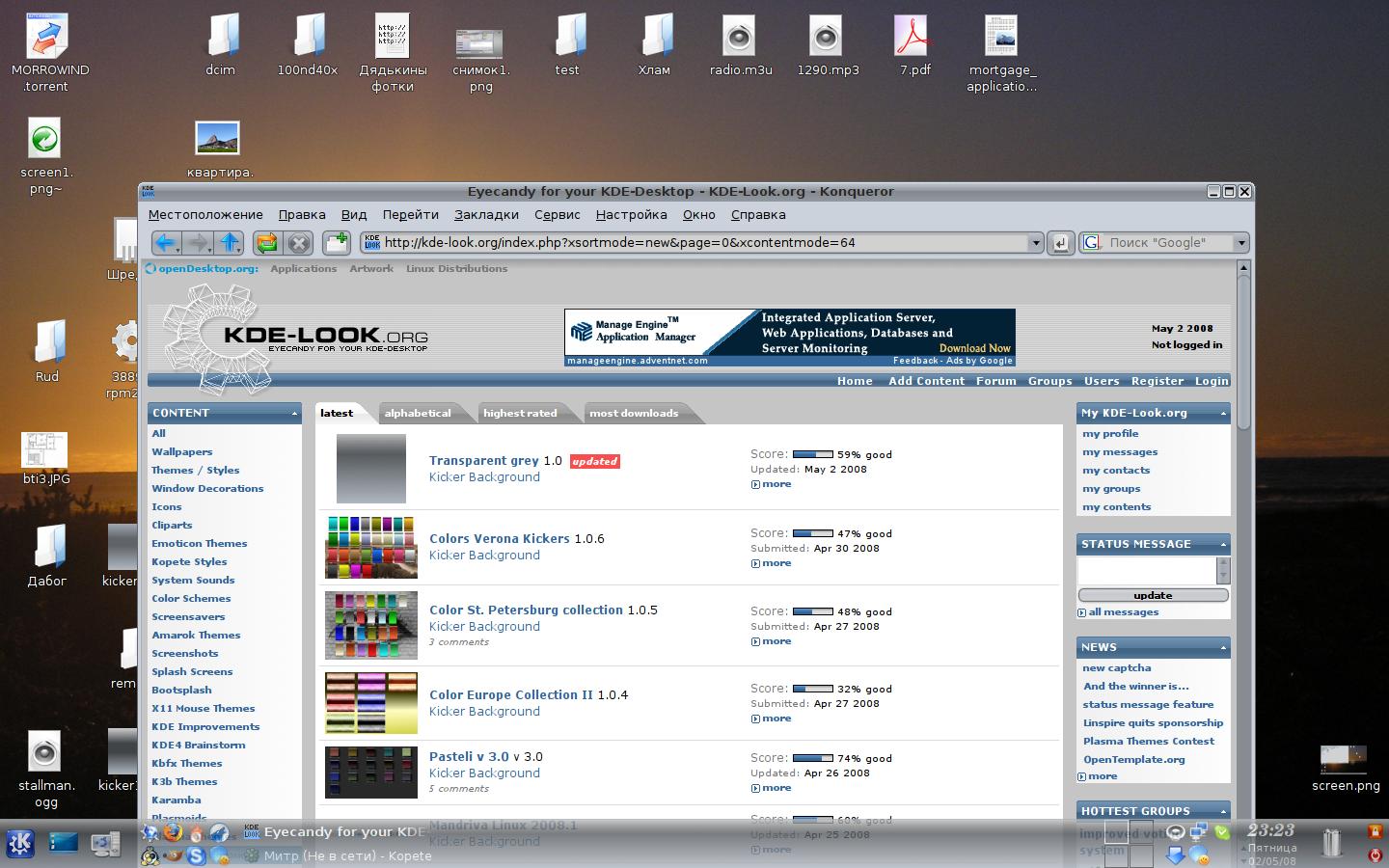Open a new tab with the toolbar icon
This screenshot has width=1389, height=868.
pyautogui.click(x=336, y=243)
